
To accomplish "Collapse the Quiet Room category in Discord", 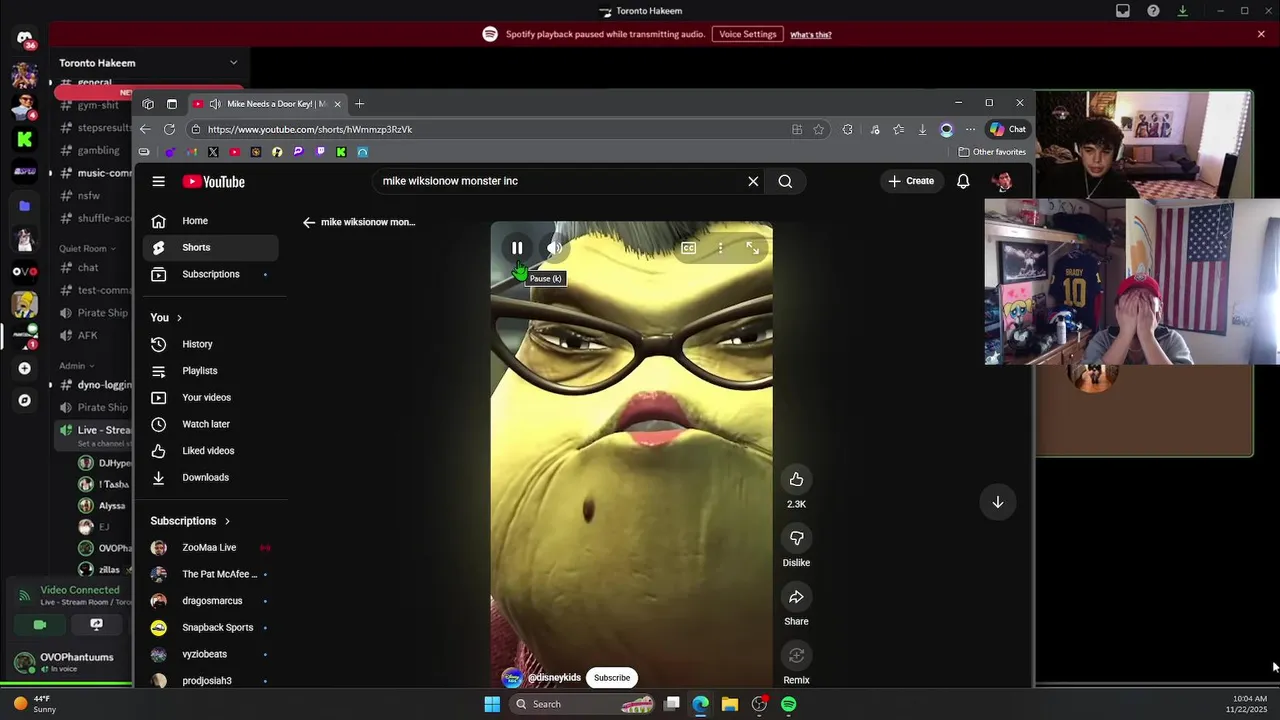I will pos(87,248).
